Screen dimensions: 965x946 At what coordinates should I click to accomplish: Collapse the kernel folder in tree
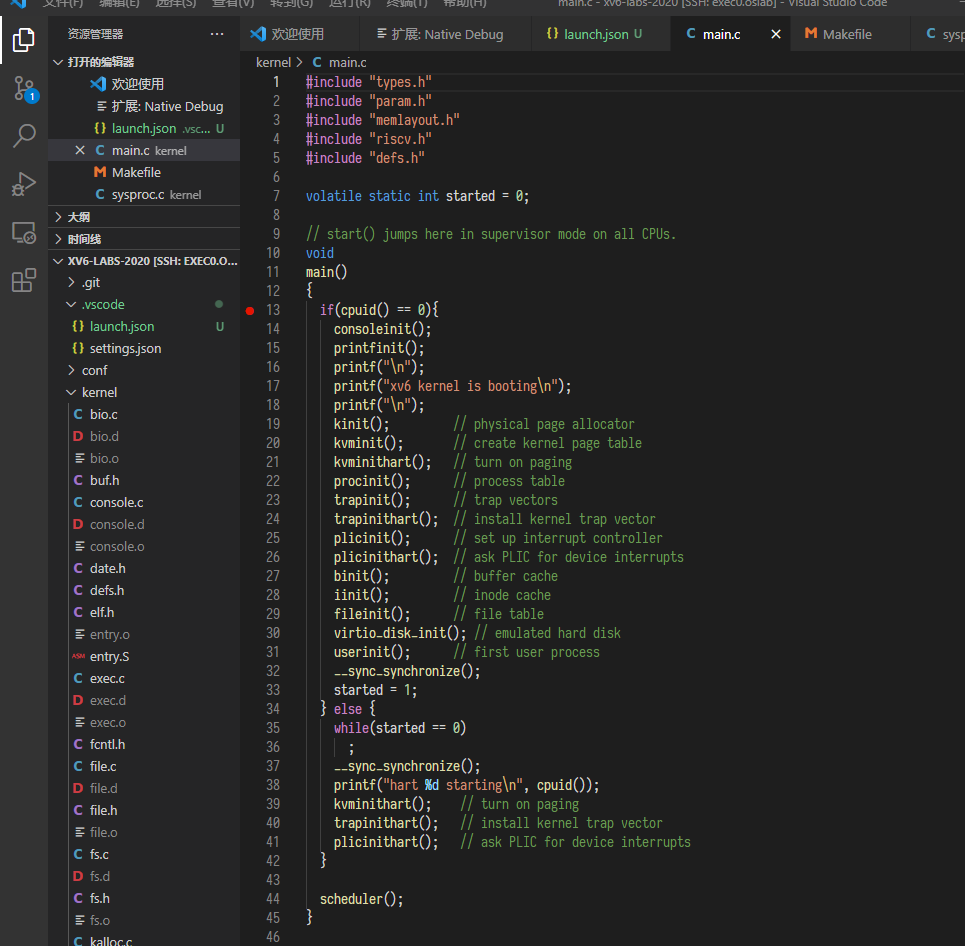click(x=71, y=392)
